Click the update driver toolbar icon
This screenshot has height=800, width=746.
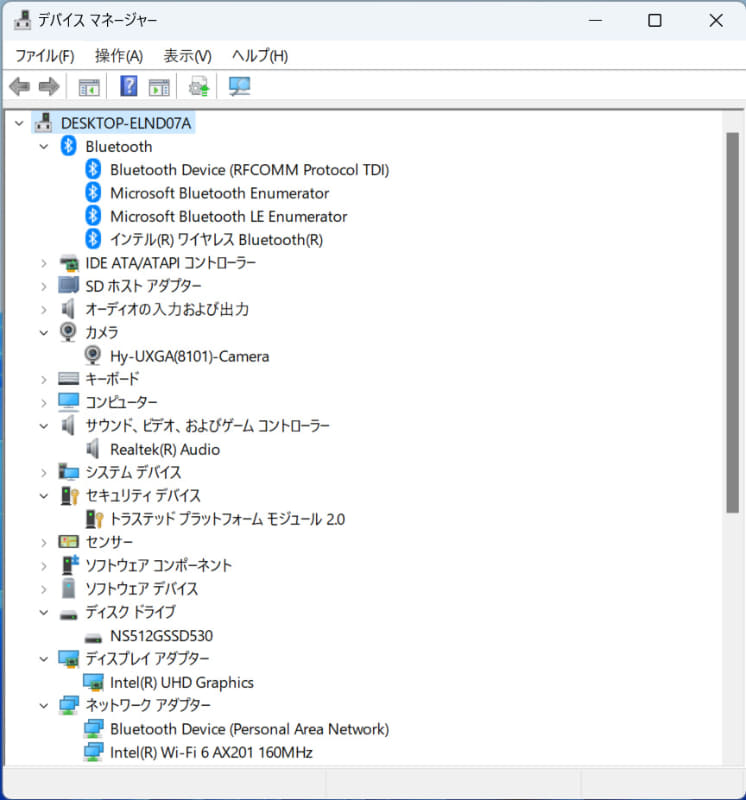198,86
